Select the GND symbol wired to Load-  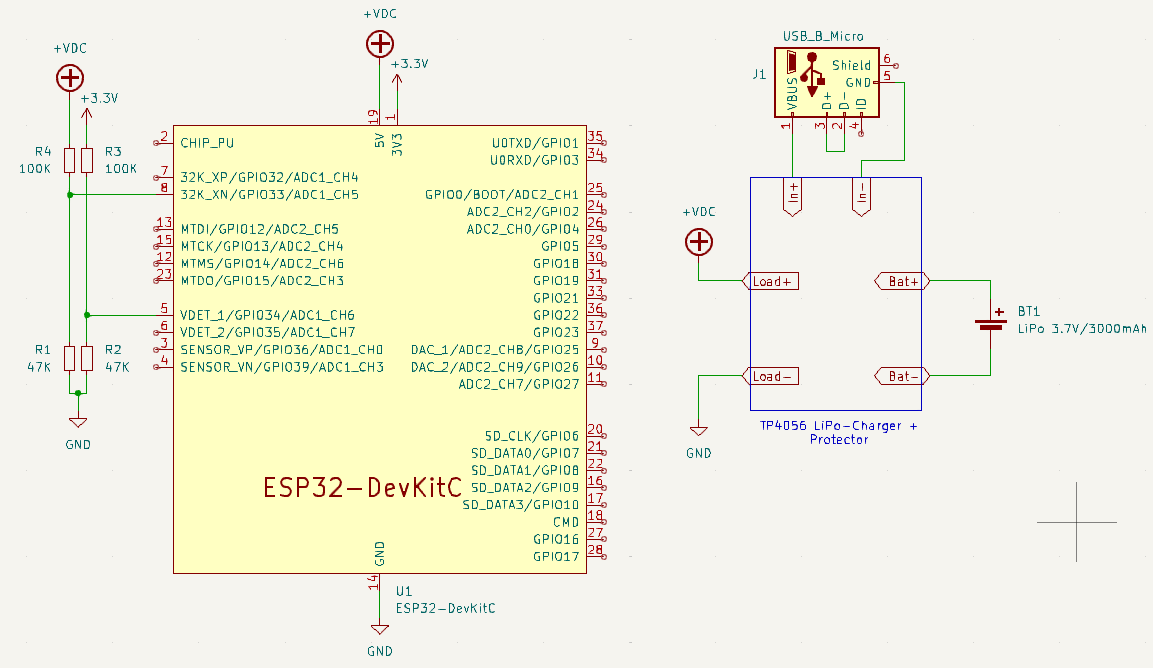(x=699, y=431)
